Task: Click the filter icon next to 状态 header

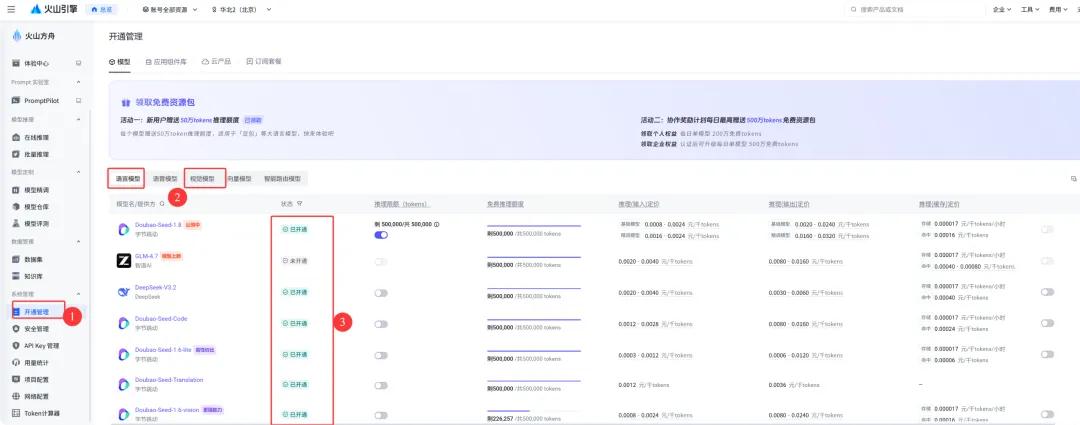Action: [300, 203]
